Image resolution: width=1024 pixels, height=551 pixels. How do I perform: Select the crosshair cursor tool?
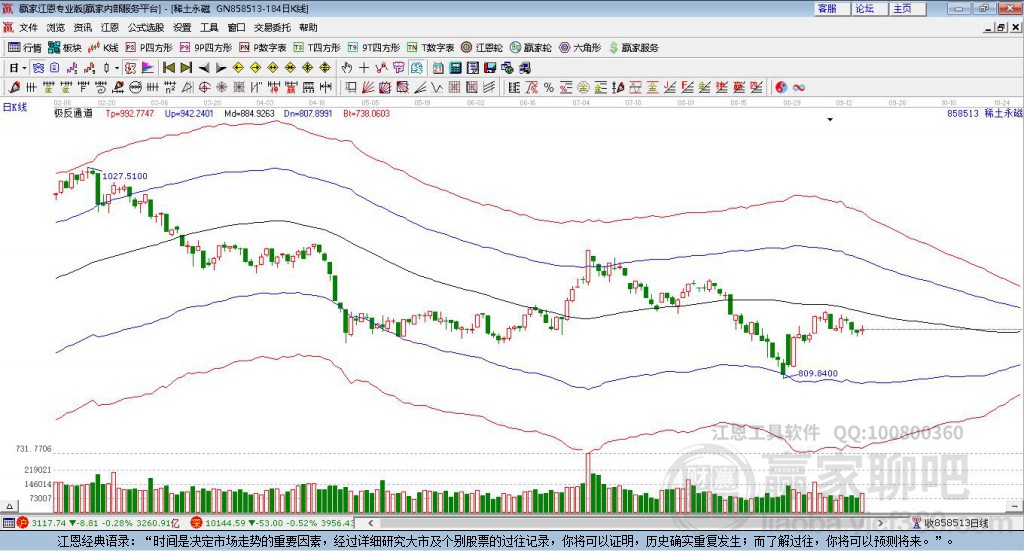click(364, 68)
